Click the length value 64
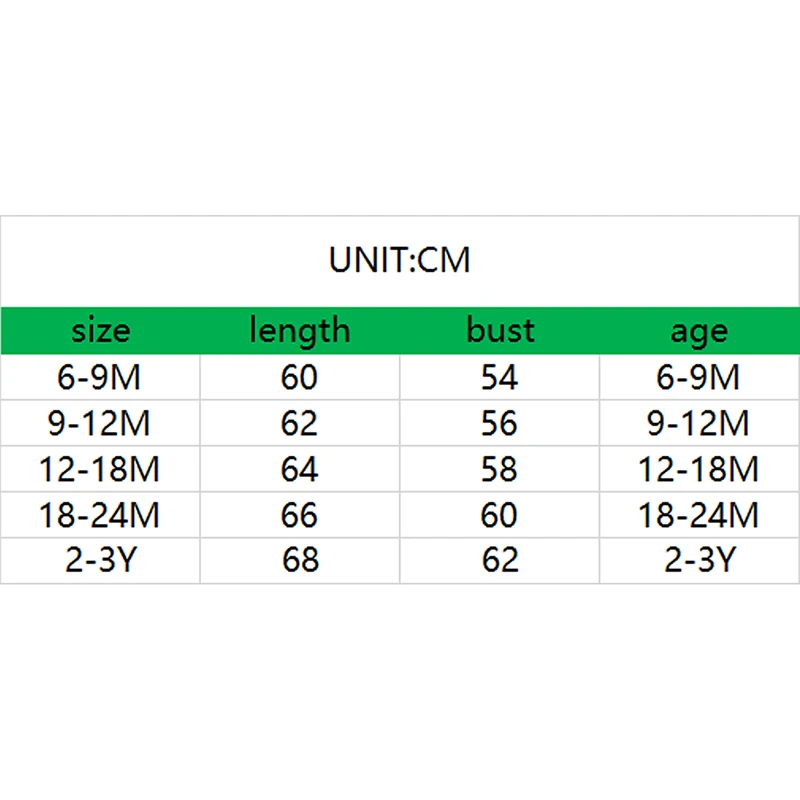 [300, 469]
